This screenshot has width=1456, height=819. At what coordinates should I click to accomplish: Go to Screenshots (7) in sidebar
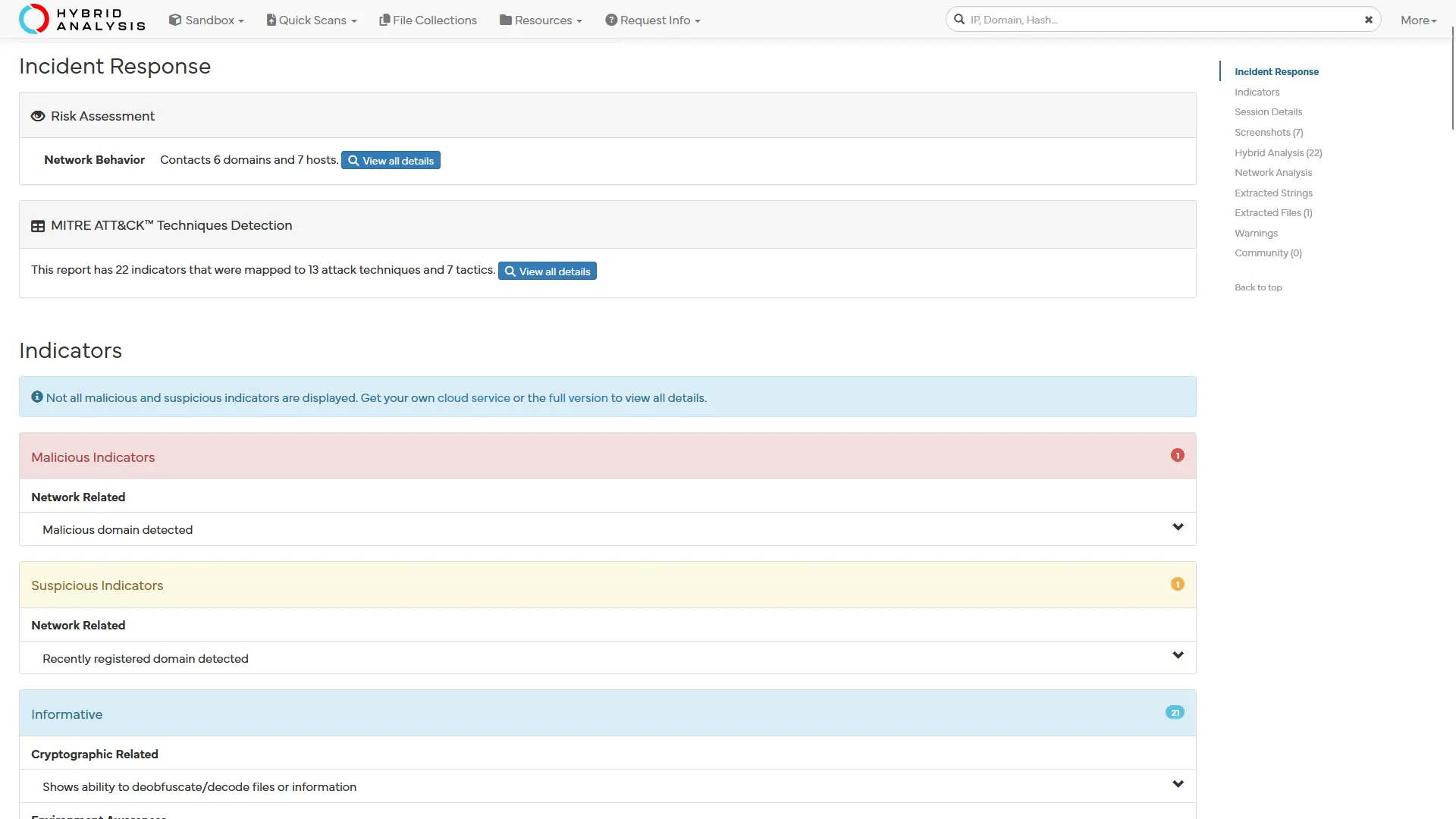(x=1269, y=133)
